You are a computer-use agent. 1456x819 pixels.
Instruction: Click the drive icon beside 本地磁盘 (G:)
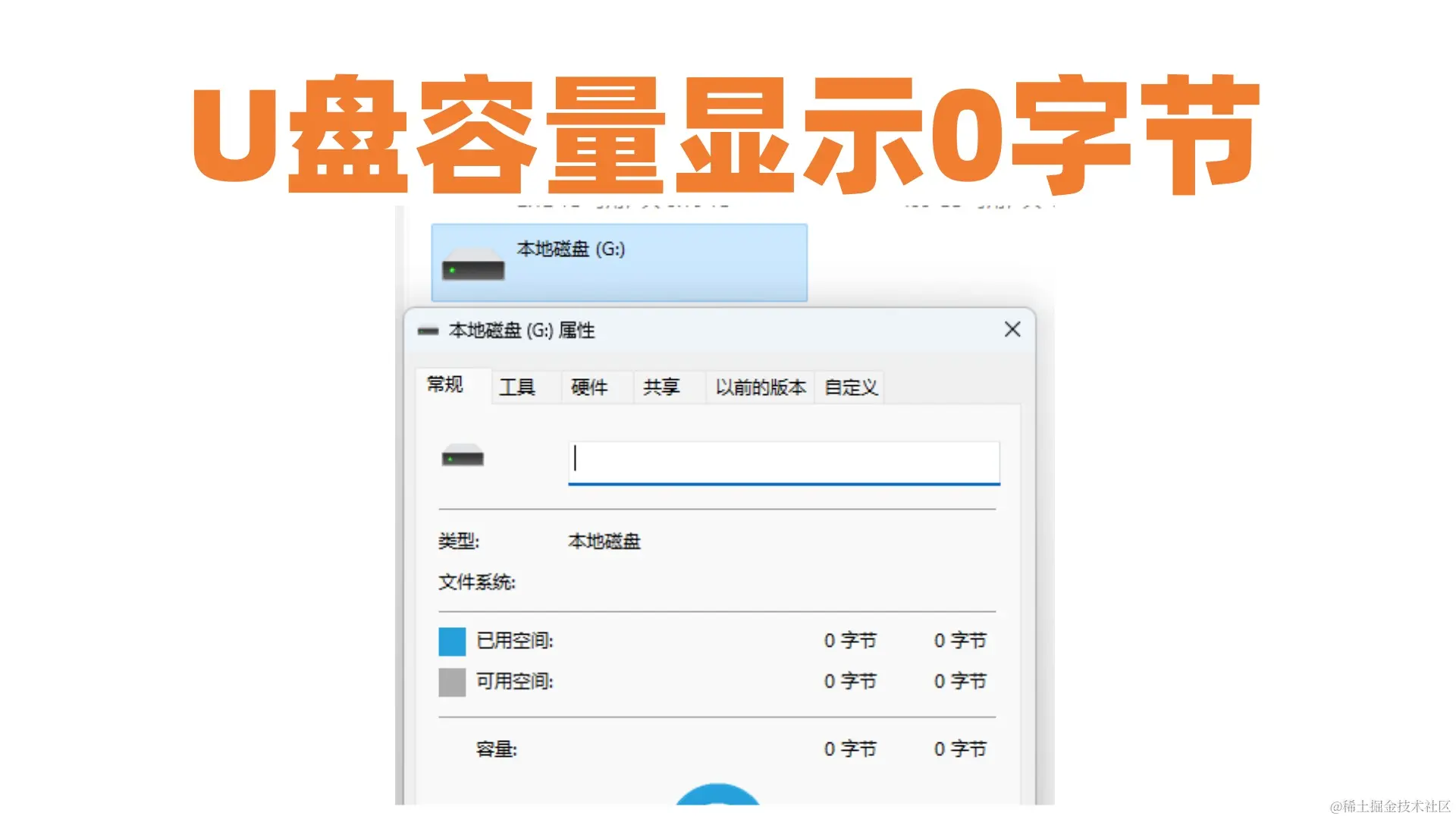coord(473,264)
